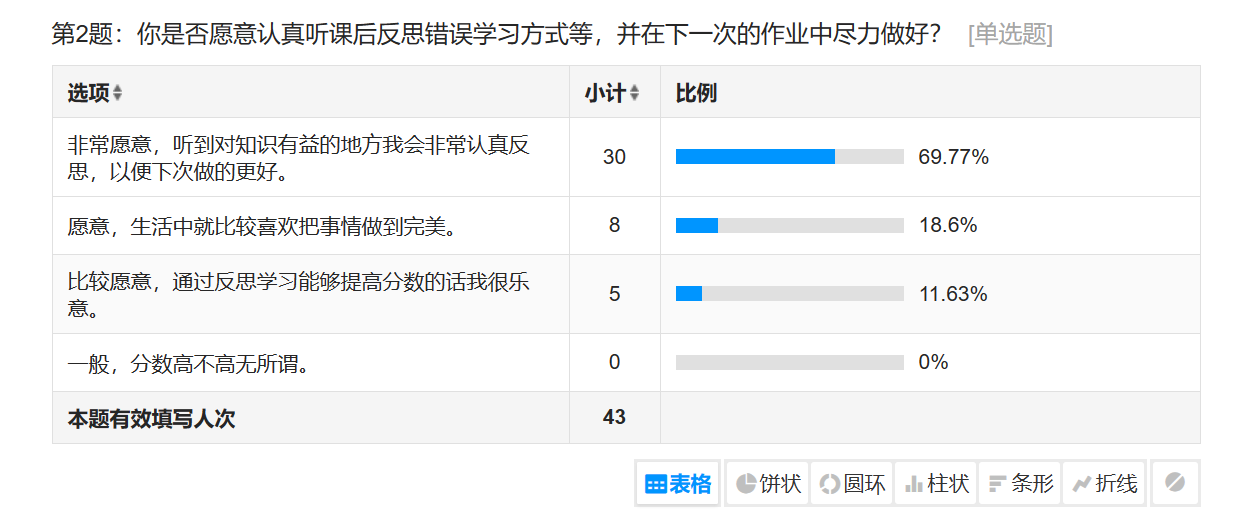Sort by 选项 column arrows
The height and width of the screenshot is (511, 1240).
point(117,93)
